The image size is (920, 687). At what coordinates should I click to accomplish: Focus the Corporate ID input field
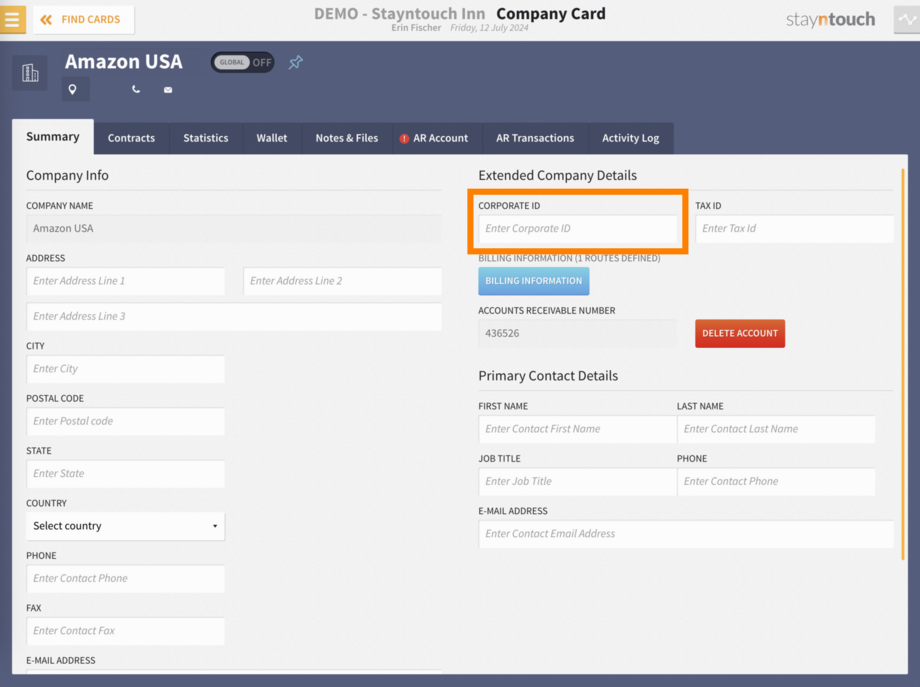(577, 229)
